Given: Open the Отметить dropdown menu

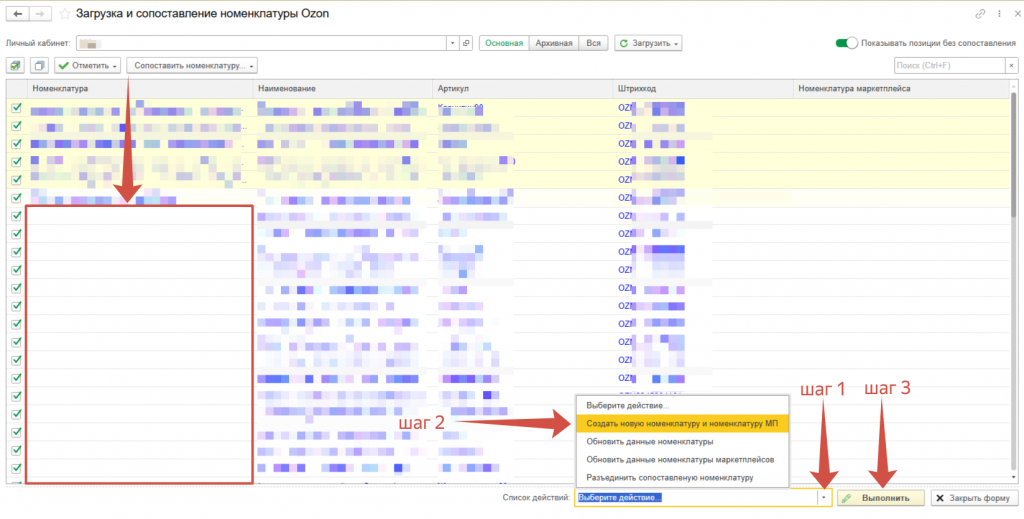Looking at the screenshot, I should point(88,65).
